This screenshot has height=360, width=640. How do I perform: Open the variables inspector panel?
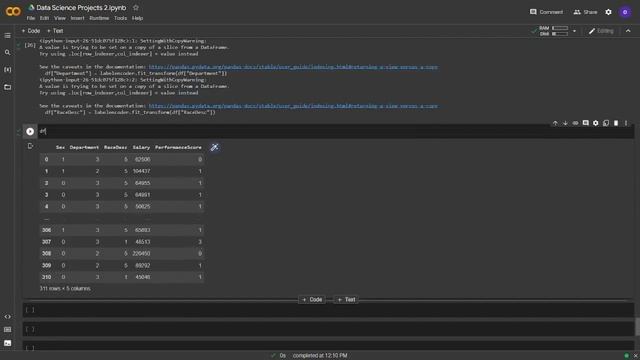[x=7, y=70]
